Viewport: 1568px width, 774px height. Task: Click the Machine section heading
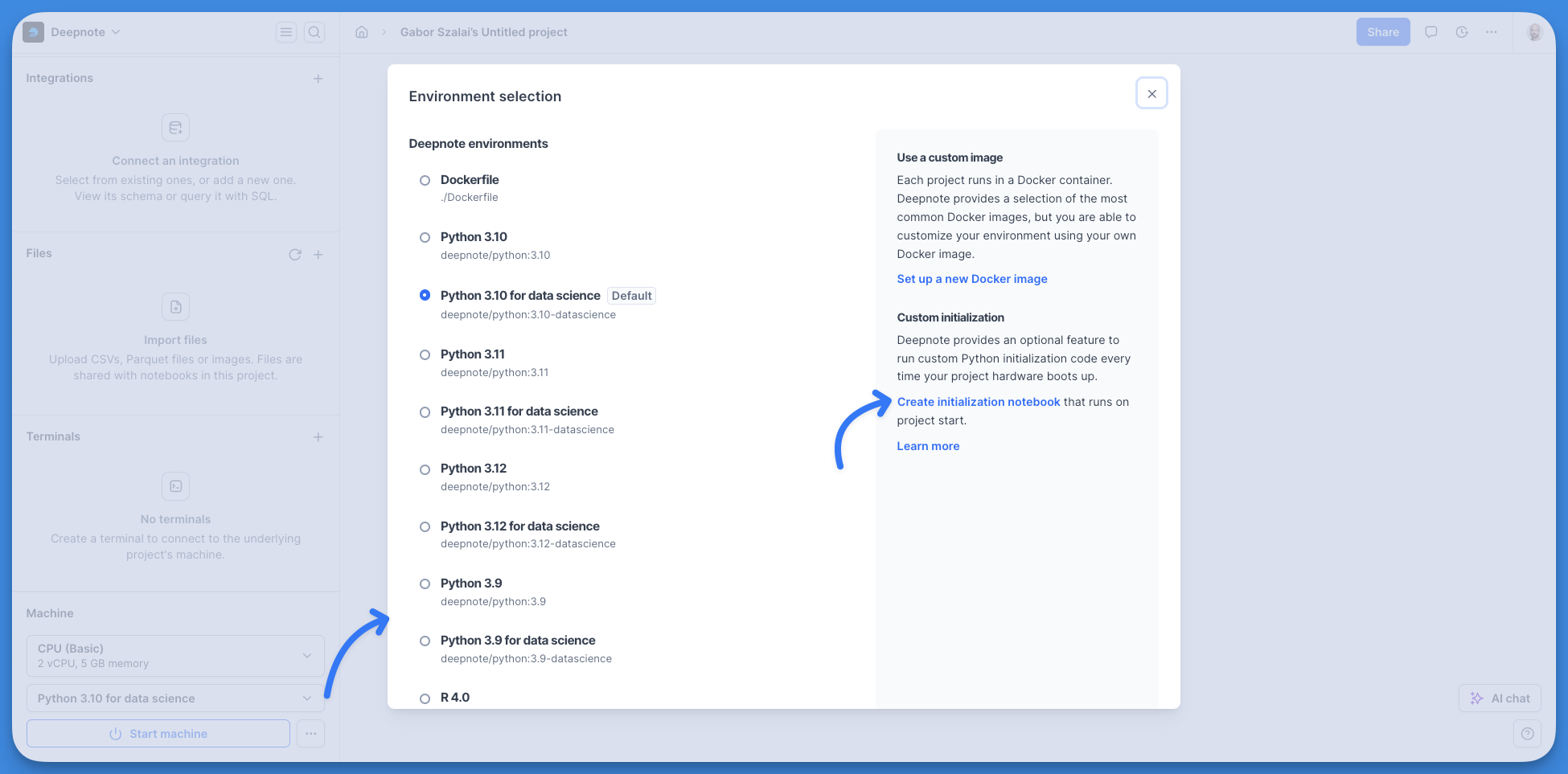click(x=50, y=613)
